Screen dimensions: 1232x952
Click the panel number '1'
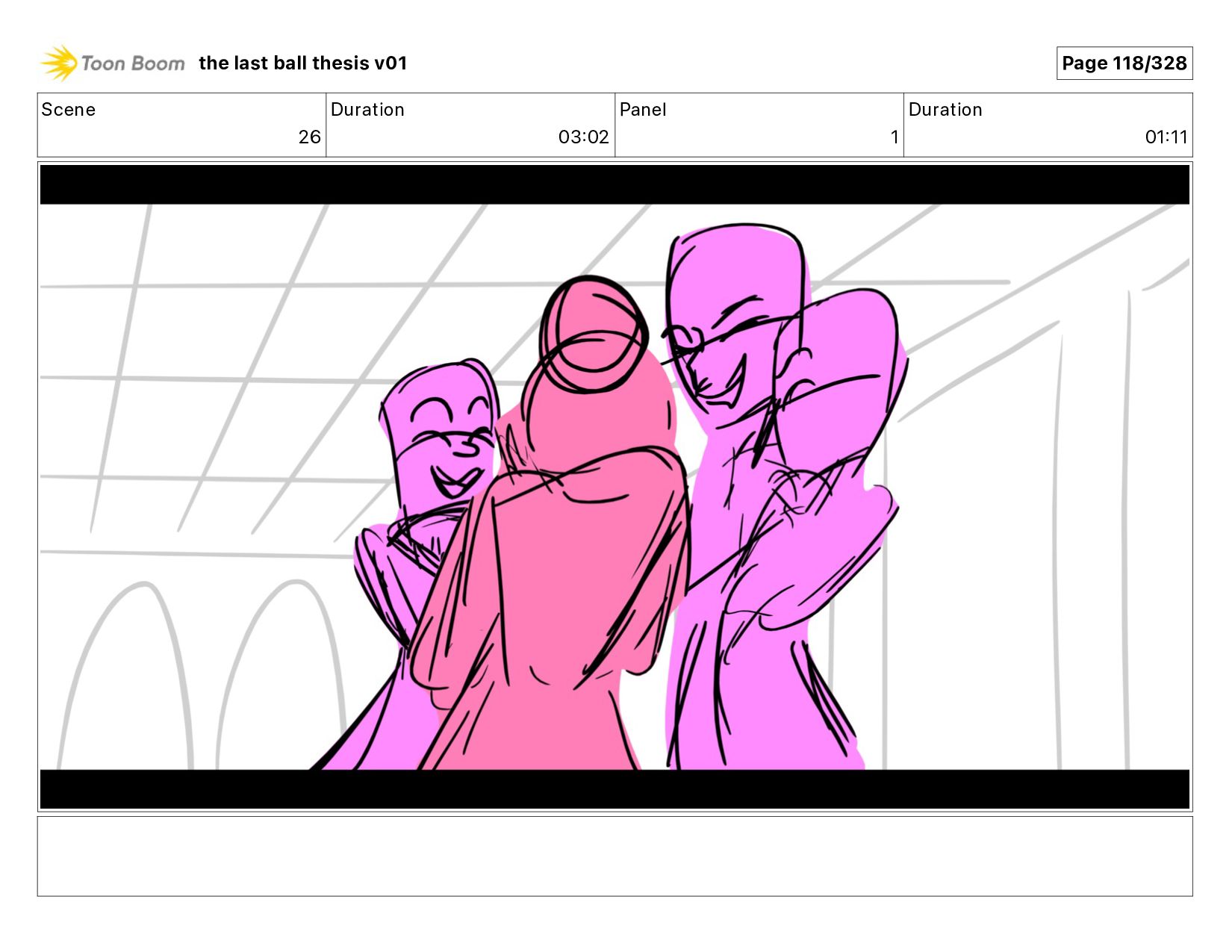pyautogui.click(x=894, y=137)
